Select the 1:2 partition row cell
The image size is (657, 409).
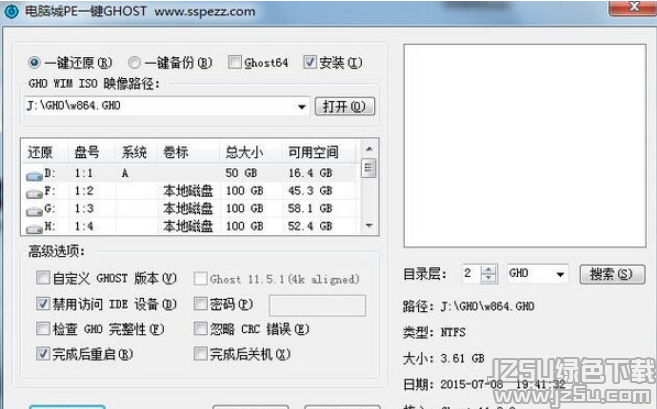84,191
